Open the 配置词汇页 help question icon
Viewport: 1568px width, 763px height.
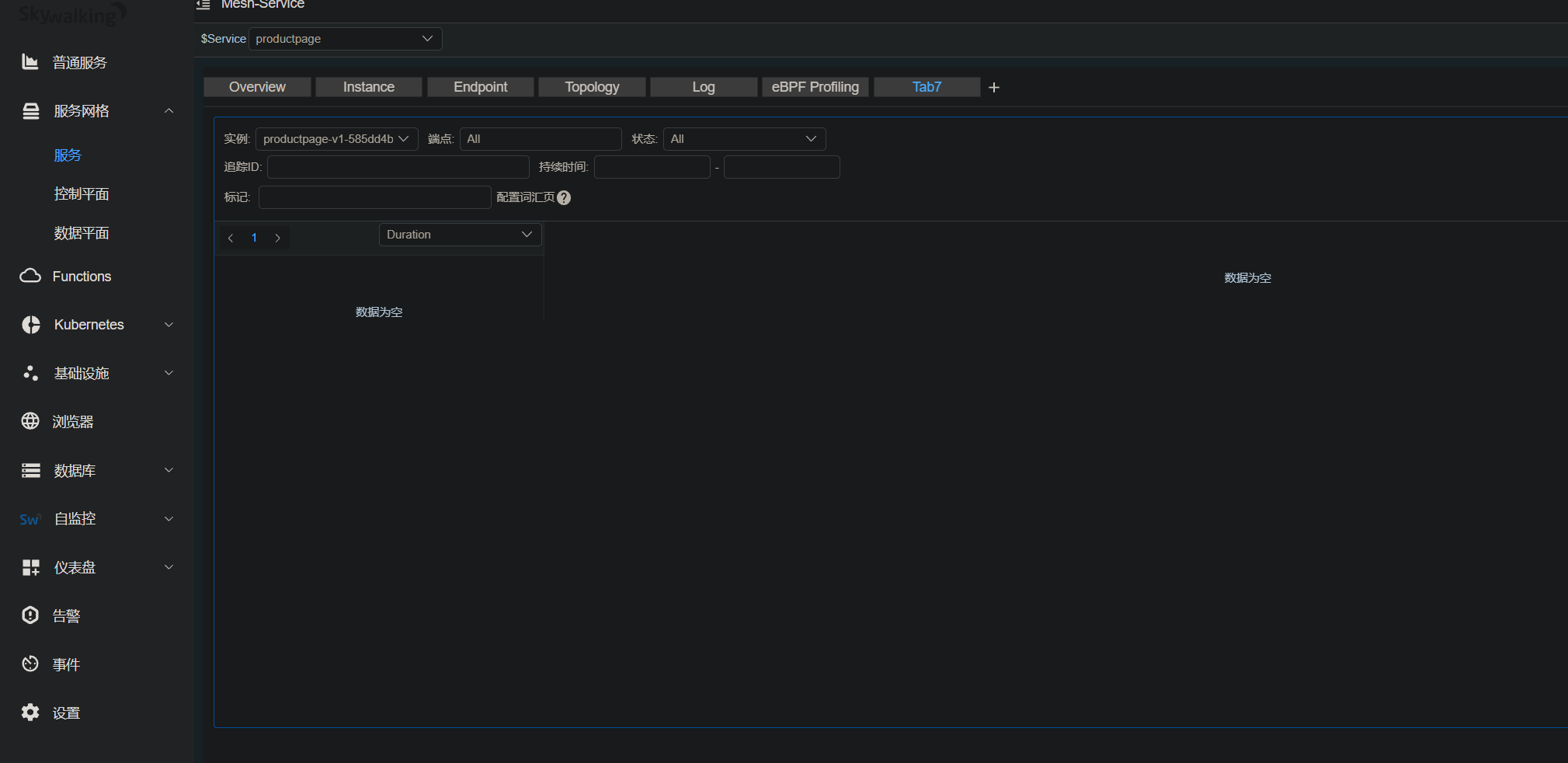tap(564, 197)
